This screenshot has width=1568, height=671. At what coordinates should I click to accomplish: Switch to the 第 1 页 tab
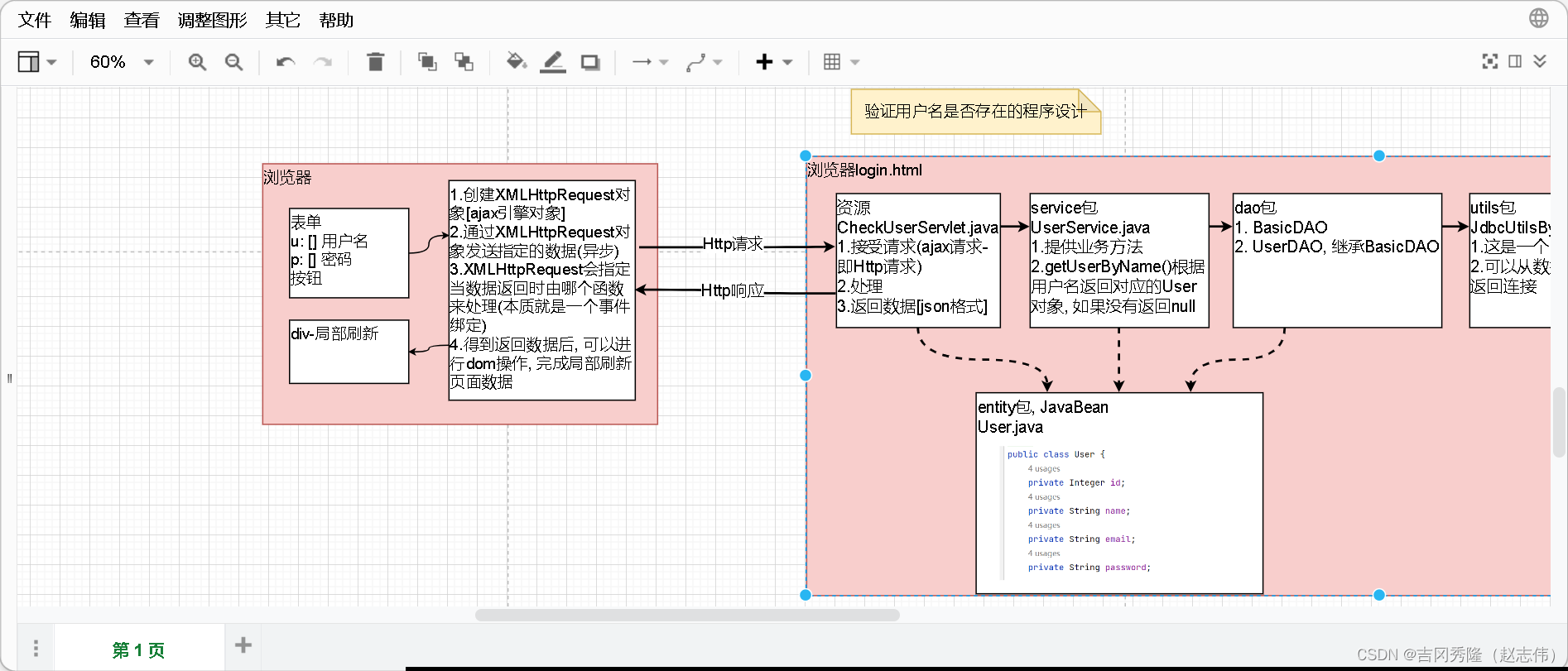tap(139, 650)
